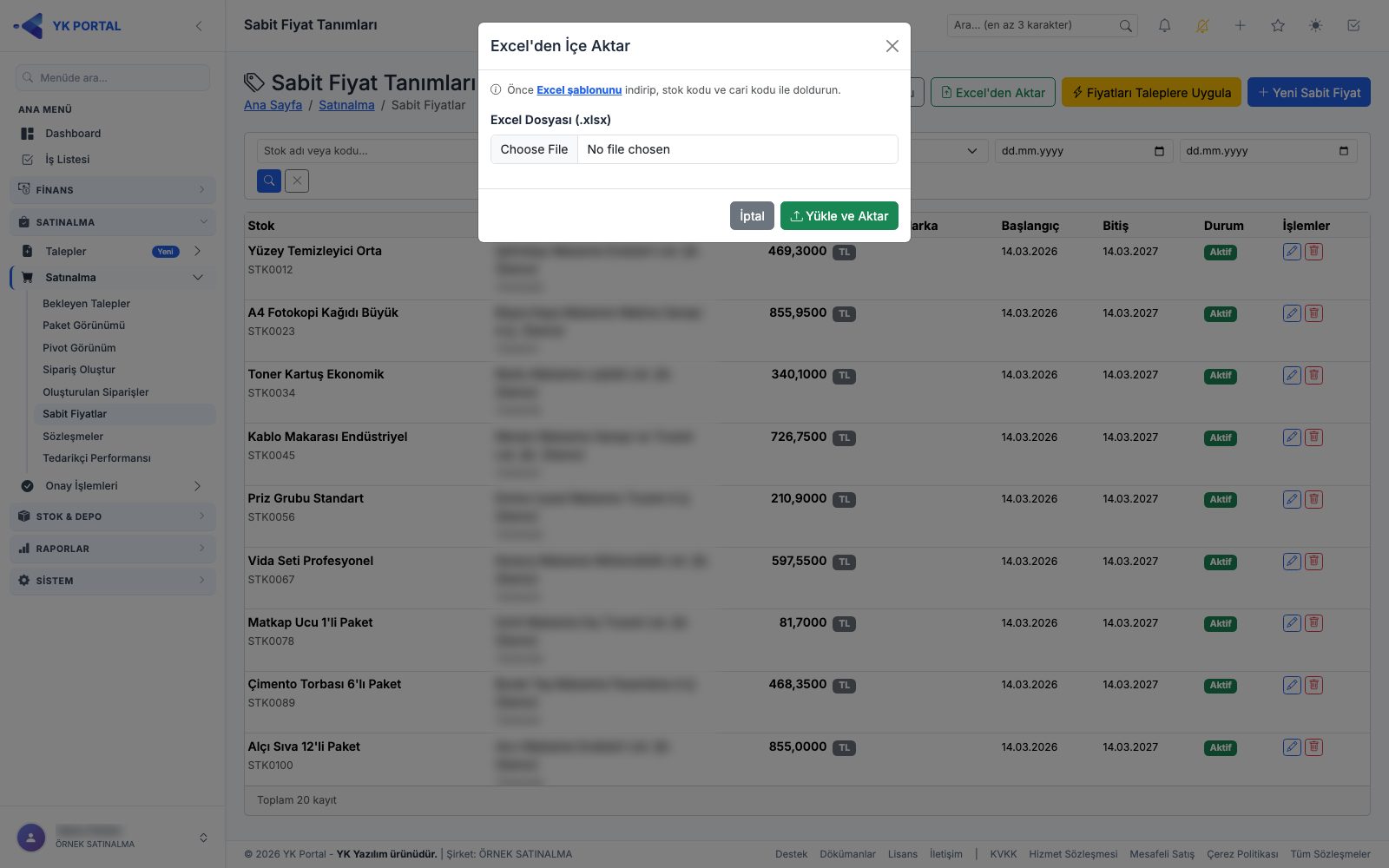The width and height of the screenshot is (1389, 868).
Task: Click the Choose File button
Action: pyautogui.click(x=534, y=149)
